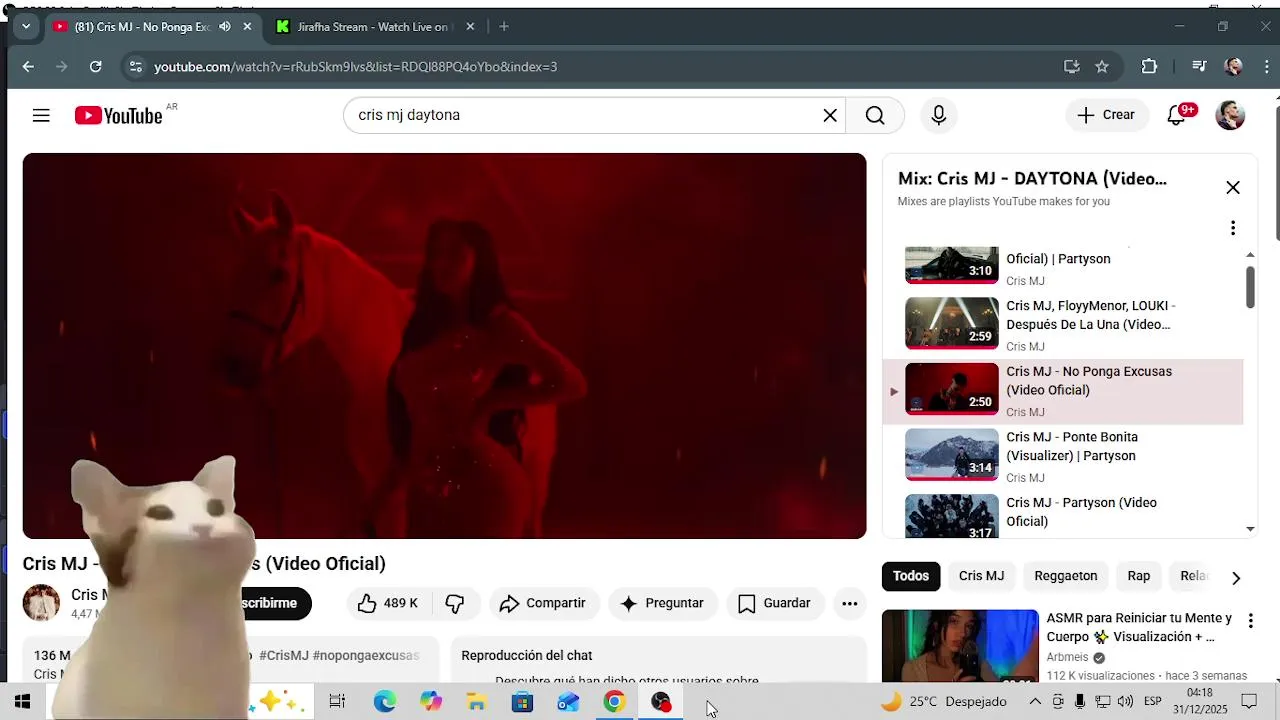1280x720 pixels.
Task: Open the Windows action center notifications
Action: [1249, 702]
